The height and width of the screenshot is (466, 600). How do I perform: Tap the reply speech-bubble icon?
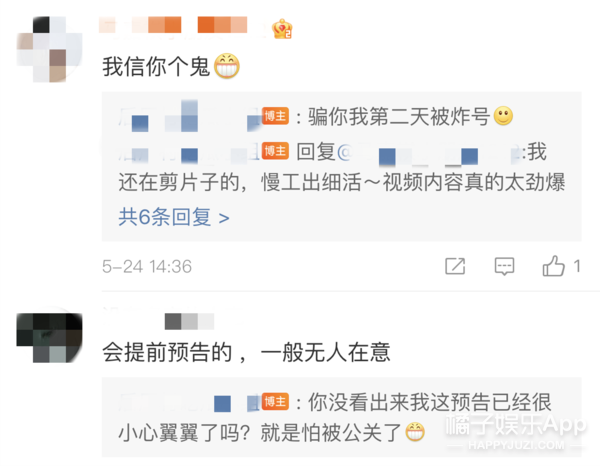[504, 266]
